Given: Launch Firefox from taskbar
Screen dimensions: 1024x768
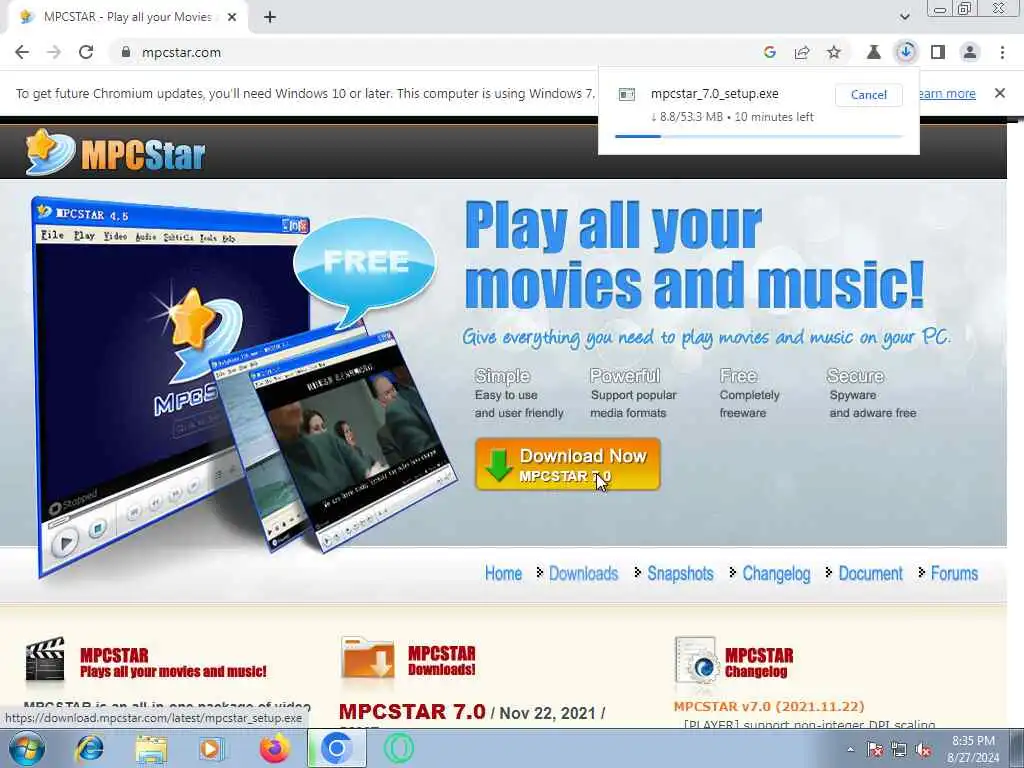Looking at the screenshot, I should [x=274, y=748].
